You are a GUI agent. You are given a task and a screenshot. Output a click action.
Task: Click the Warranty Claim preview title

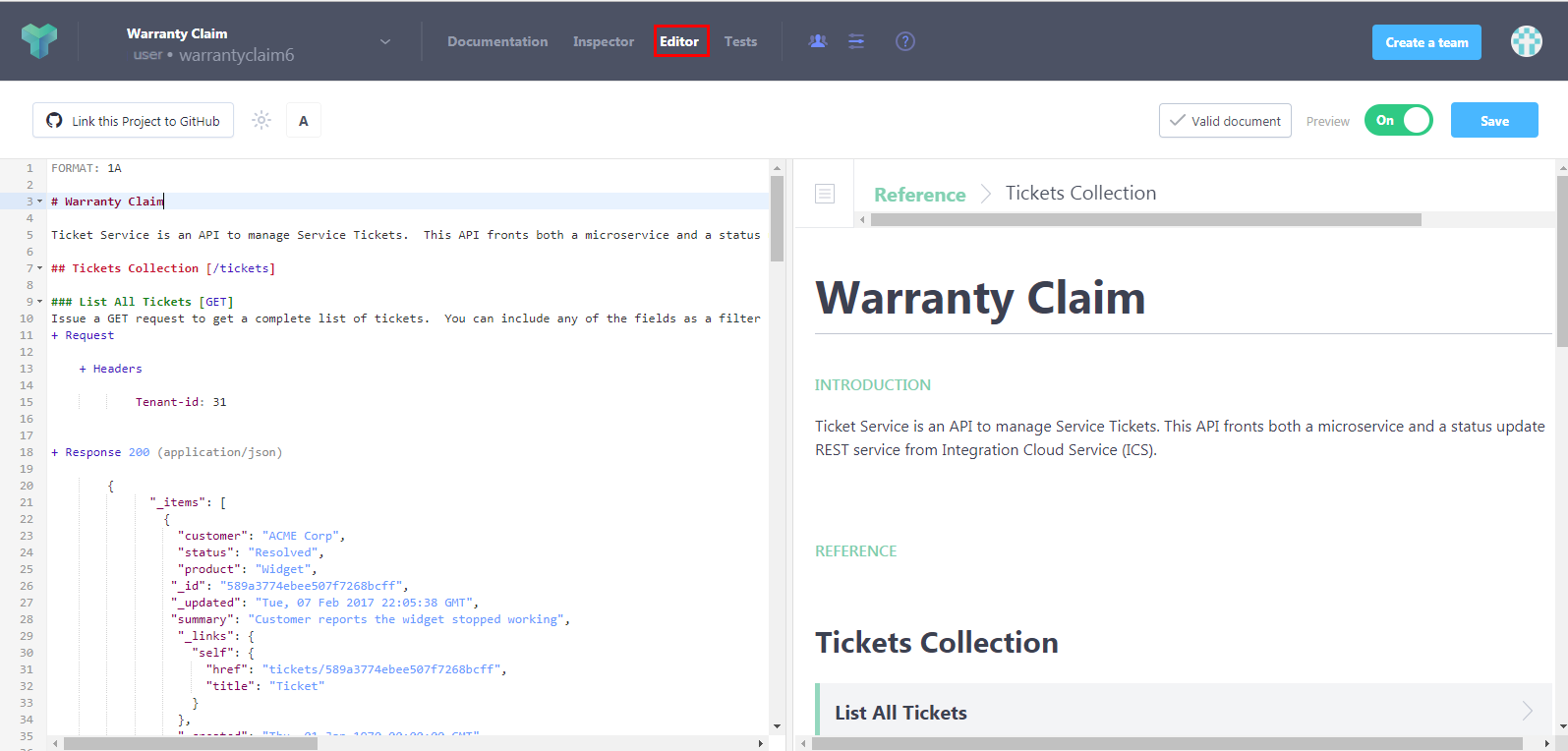(x=980, y=298)
